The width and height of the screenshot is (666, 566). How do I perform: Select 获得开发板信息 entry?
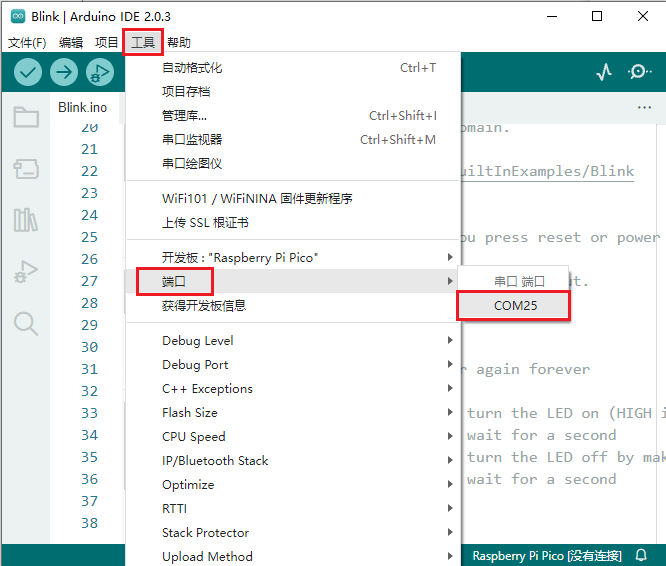pyautogui.click(x=293, y=305)
